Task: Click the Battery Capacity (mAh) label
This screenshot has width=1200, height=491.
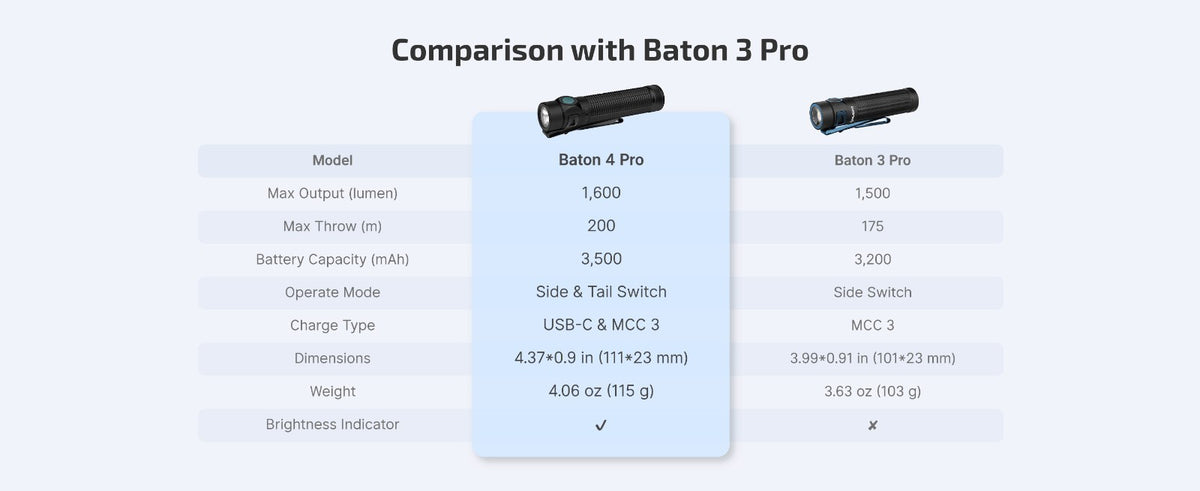Action: click(x=332, y=259)
